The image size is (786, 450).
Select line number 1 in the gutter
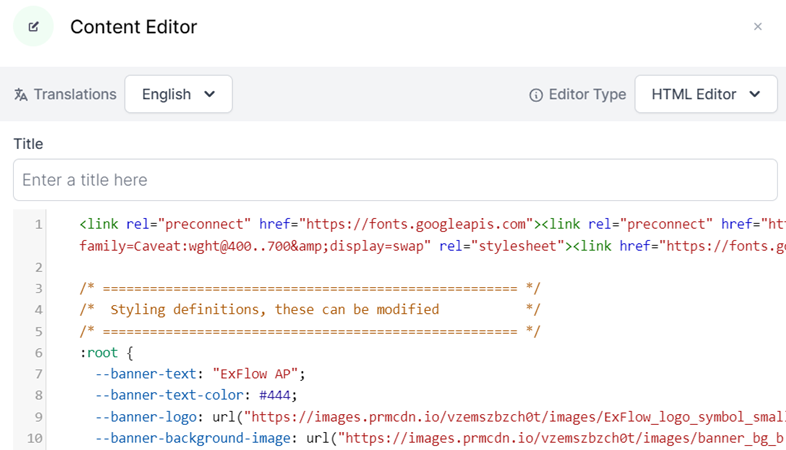(x=38, y=224)
